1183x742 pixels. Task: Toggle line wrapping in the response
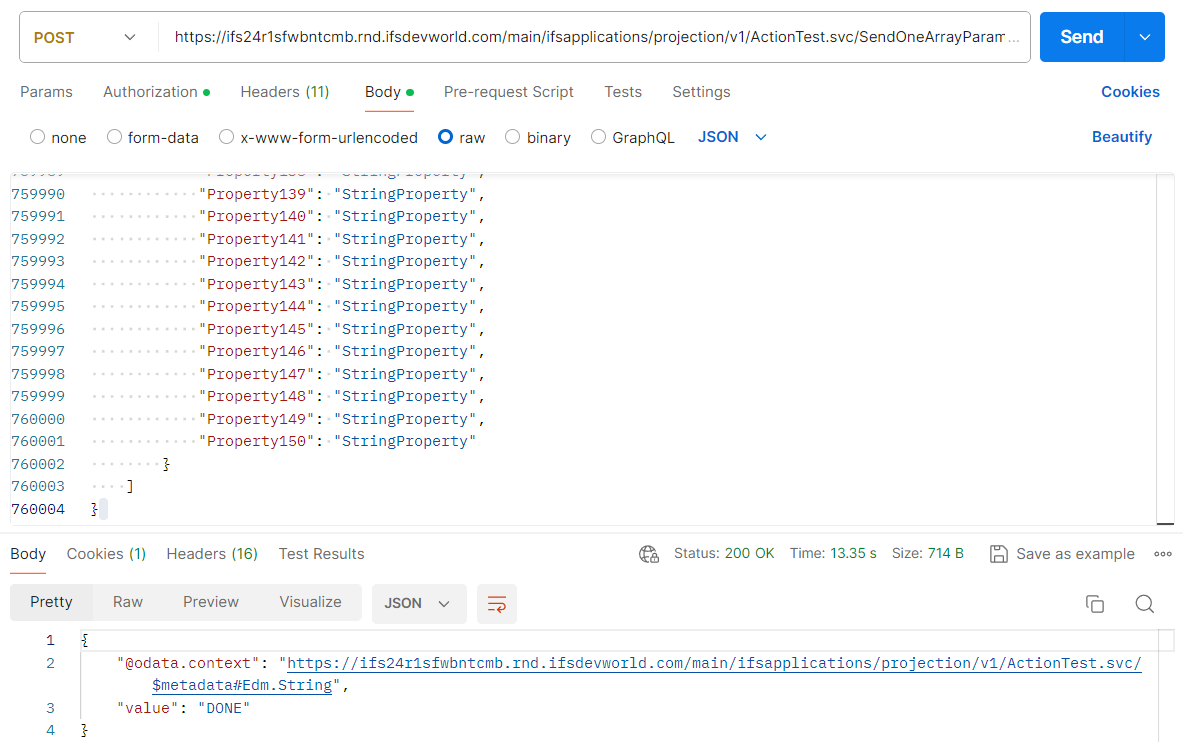click(x=497, y=604)
